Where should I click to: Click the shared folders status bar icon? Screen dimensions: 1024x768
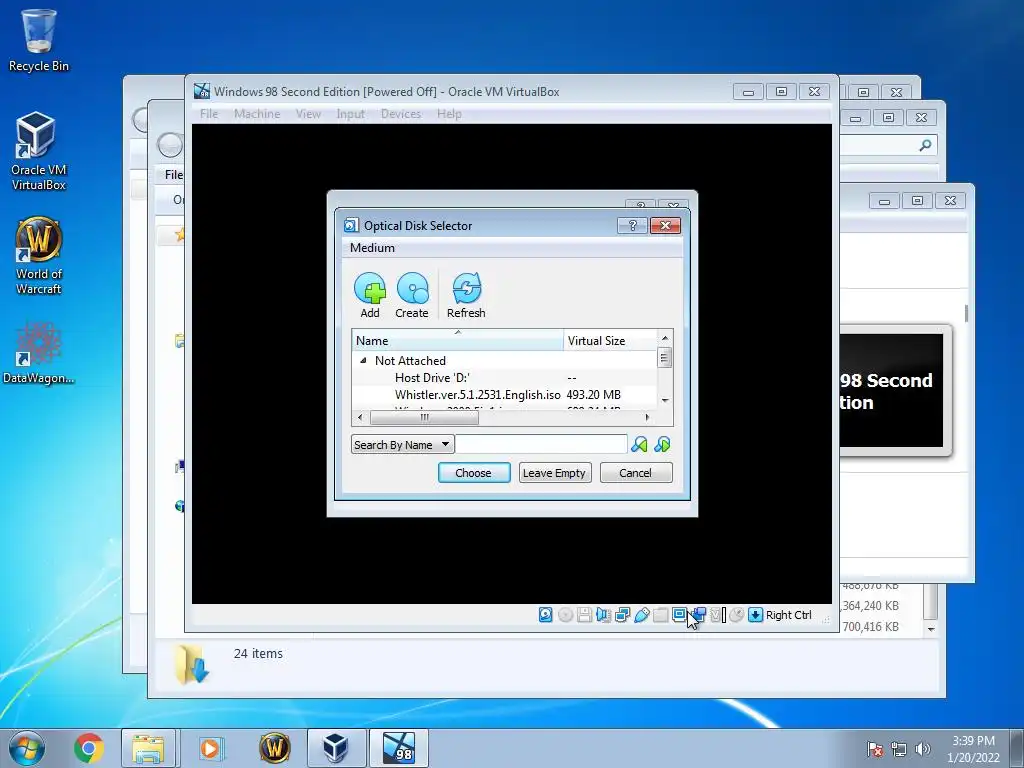coord(660,615)
